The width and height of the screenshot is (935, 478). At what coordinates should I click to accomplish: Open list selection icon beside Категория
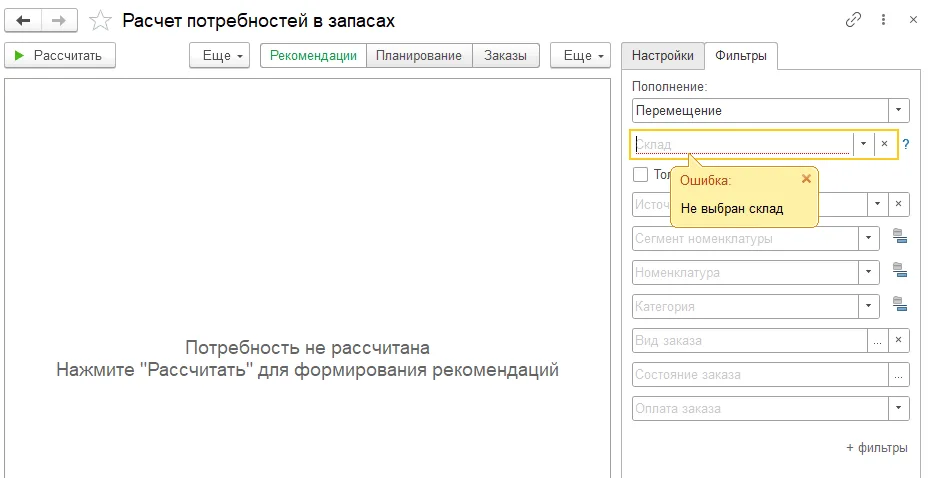[900, 305]
